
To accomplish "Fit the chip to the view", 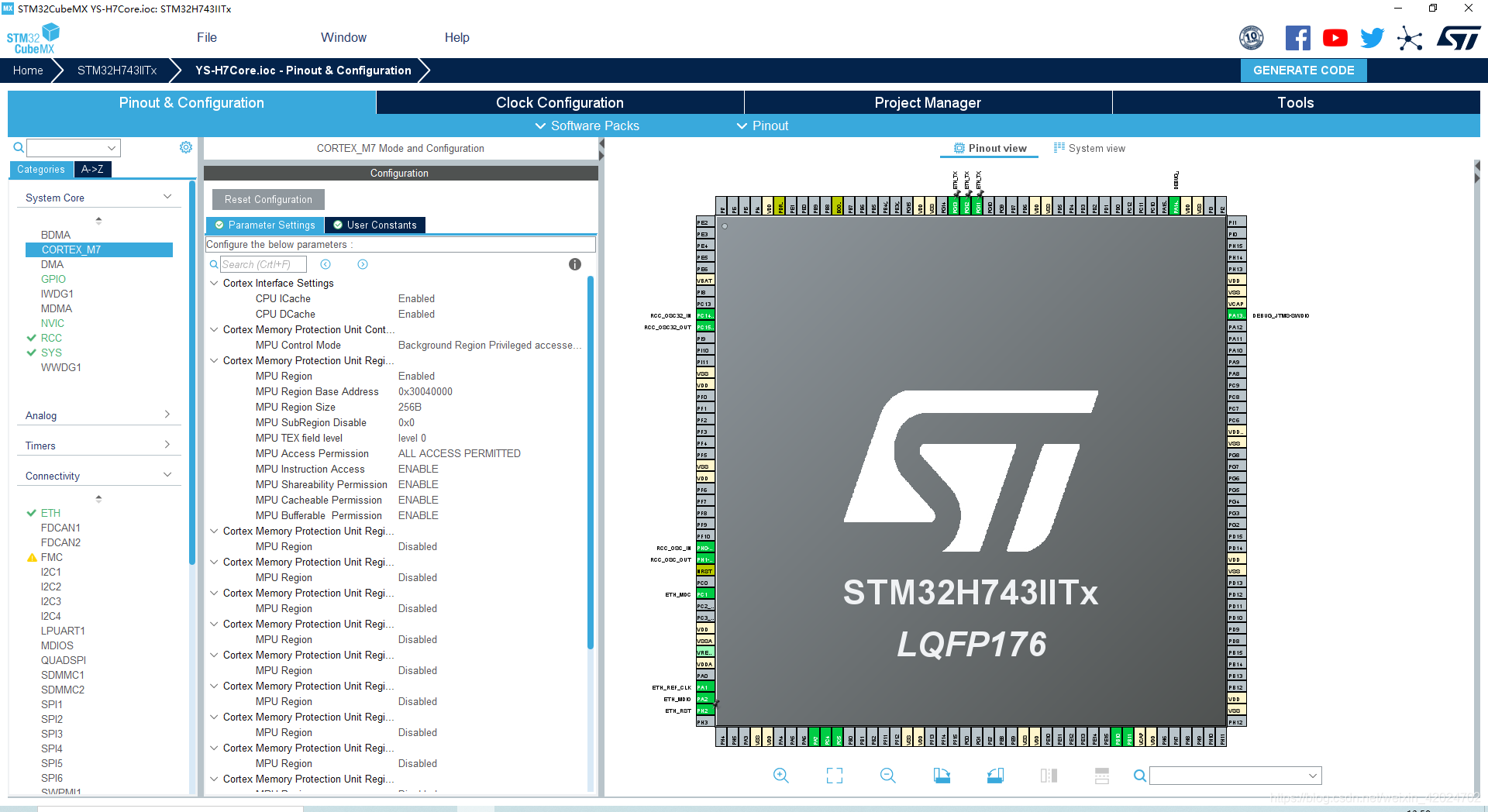I will (x=834, y=776).
